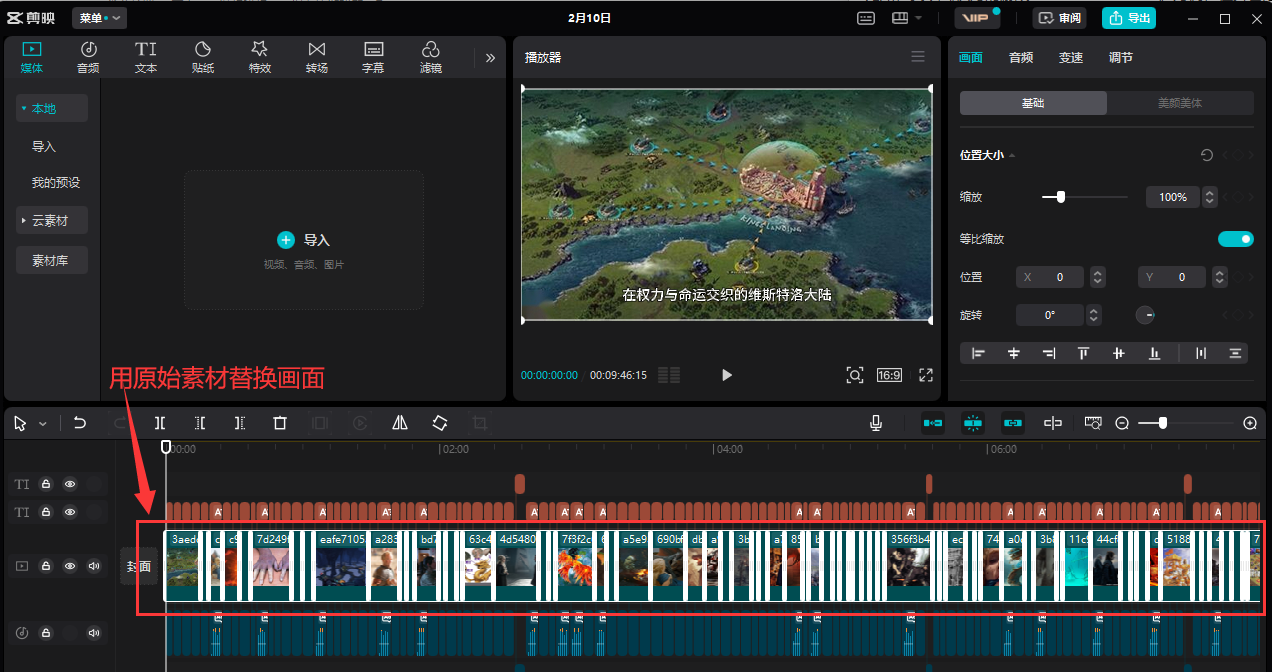Select 导入 in the media sidebar
This screenshot has width=1272, height=672.
(x=44, y=146)
